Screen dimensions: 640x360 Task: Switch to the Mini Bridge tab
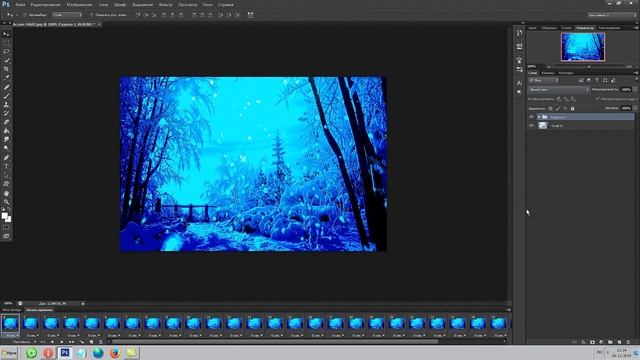12,310
